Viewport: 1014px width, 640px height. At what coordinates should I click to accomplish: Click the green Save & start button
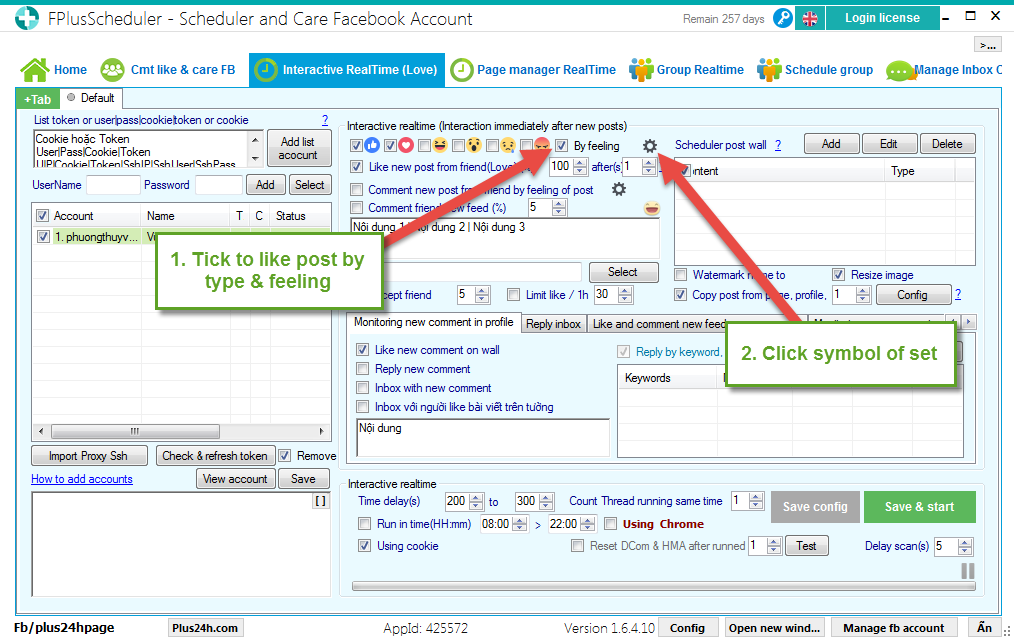[920, 507]
